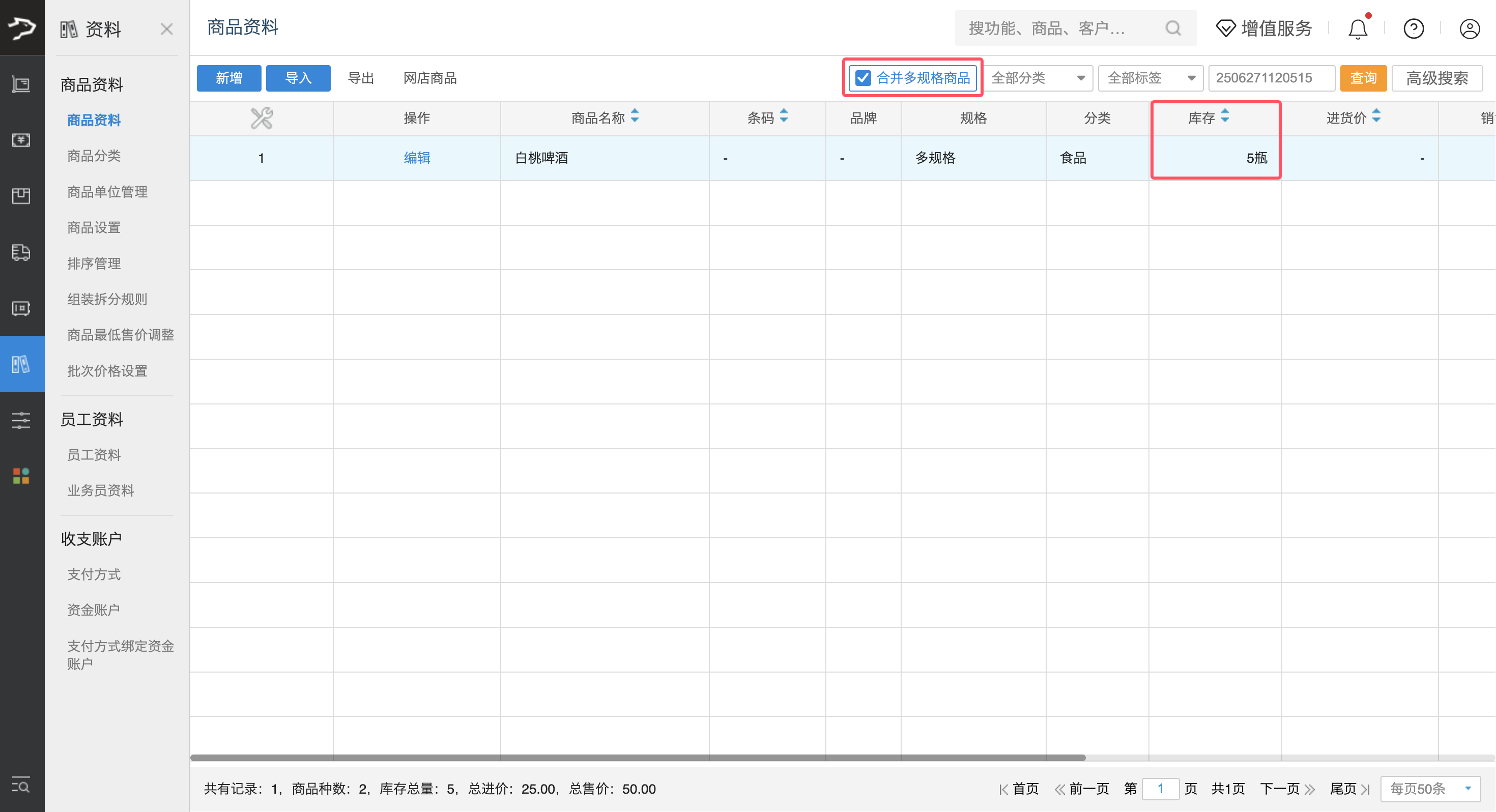Click the page number input field
The image size is (1496, 812).
[1160, 789]
